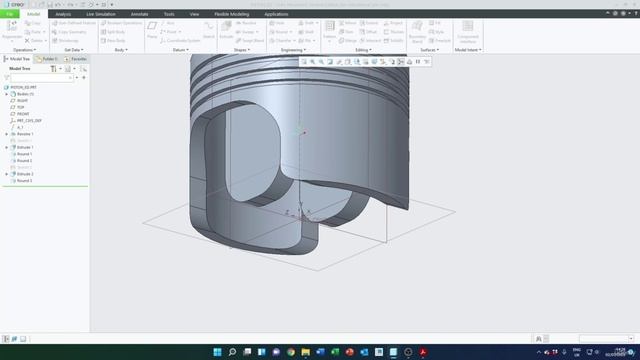Start the Sketch tool
The width and height of the screenshot is (640, 360).
pyautogui.click(x=209, y=30)
